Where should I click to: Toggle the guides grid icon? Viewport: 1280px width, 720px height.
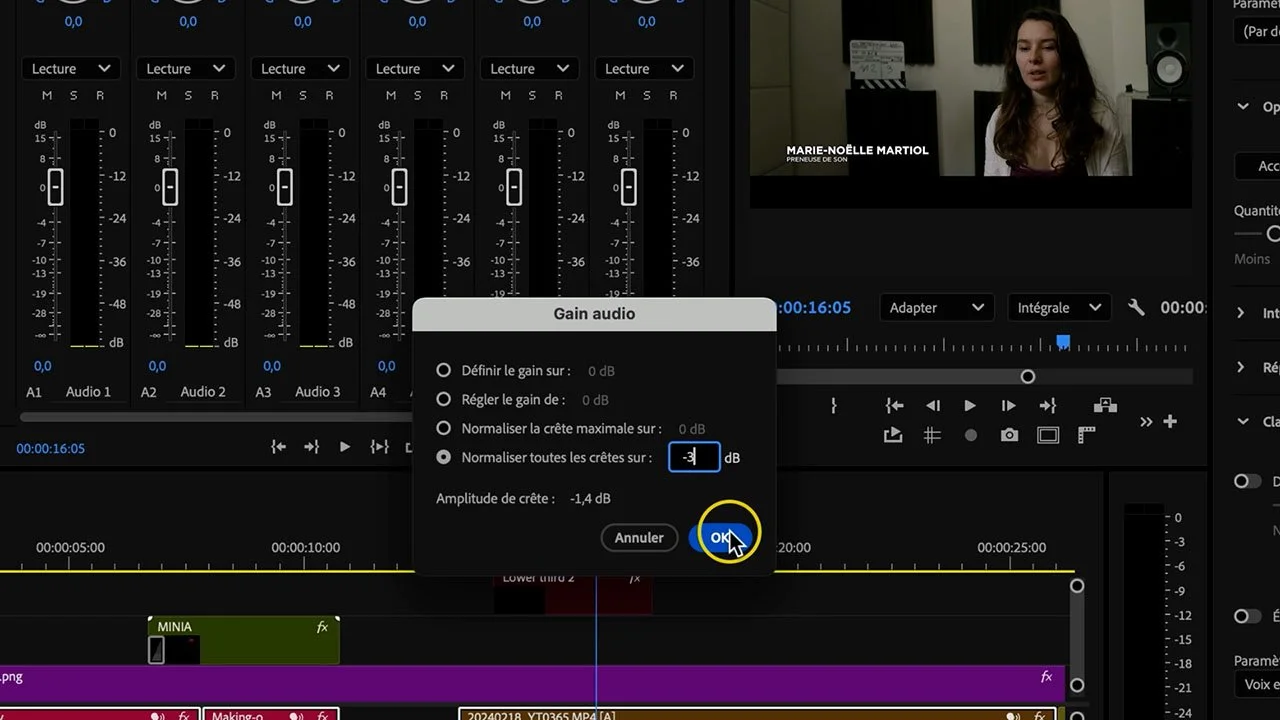click(x=932, y=435)
